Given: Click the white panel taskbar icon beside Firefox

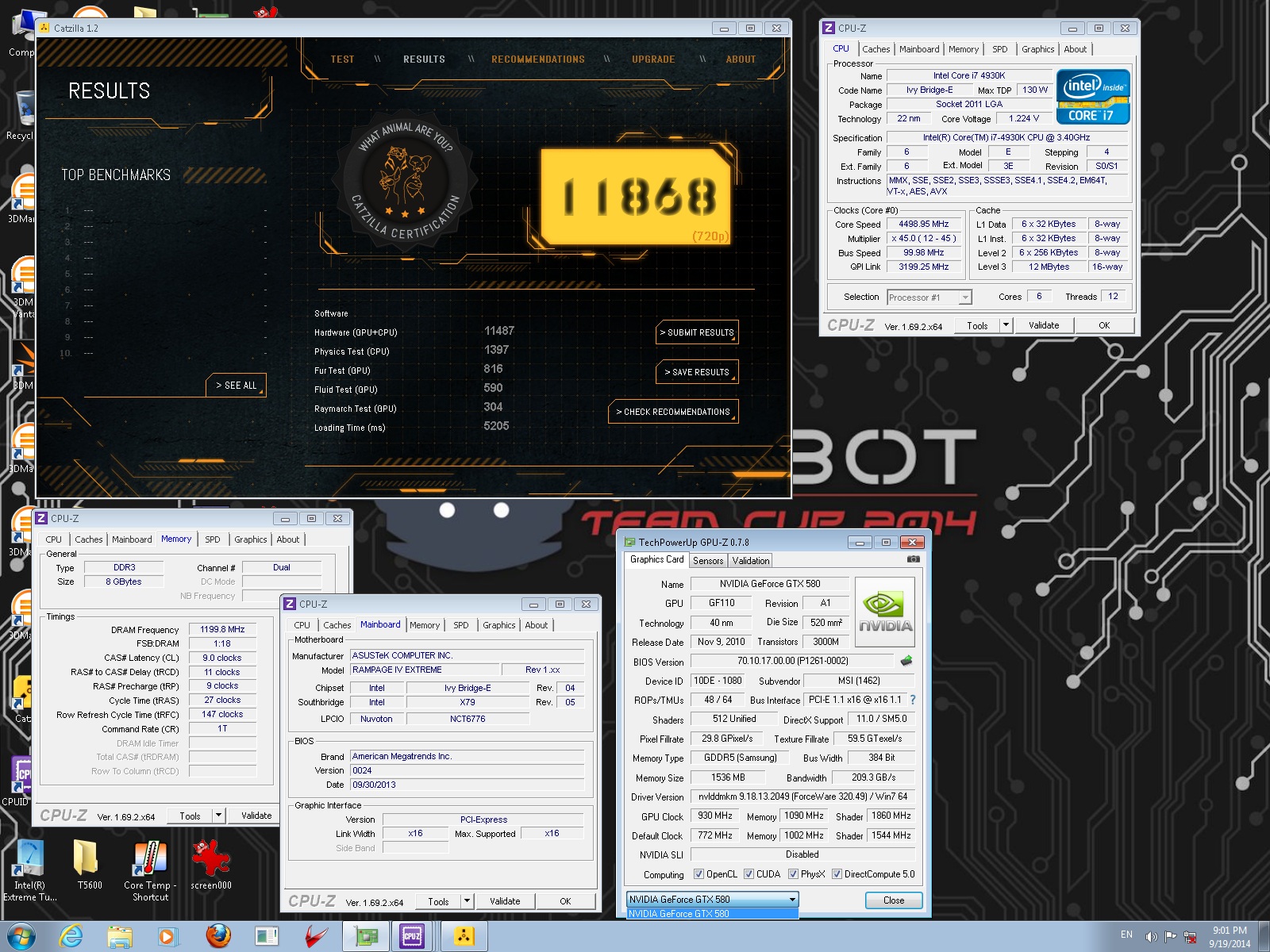Looking at the screenshot, I should pos(267,936).
